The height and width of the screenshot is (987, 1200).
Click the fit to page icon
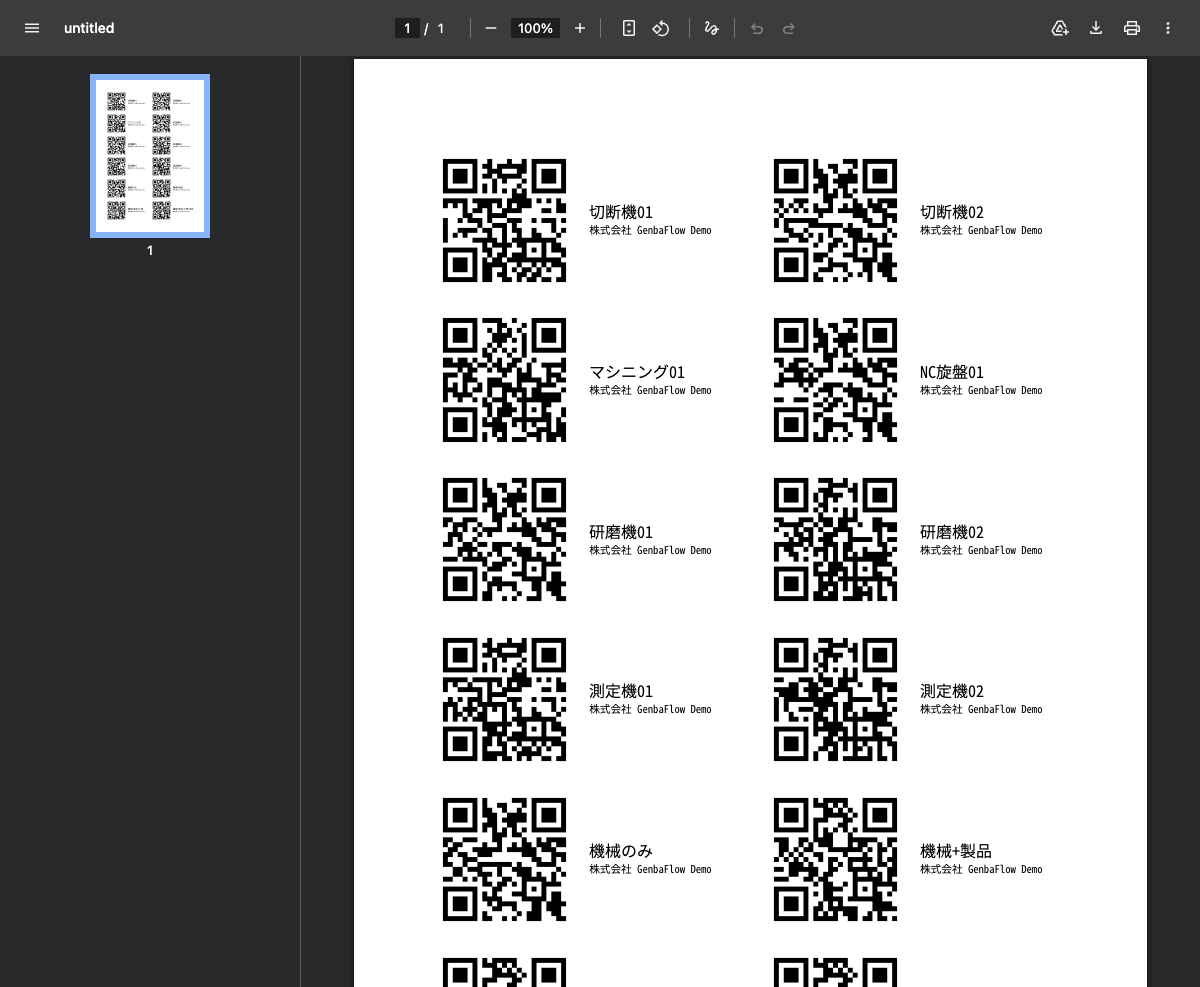tap(629, 28)
